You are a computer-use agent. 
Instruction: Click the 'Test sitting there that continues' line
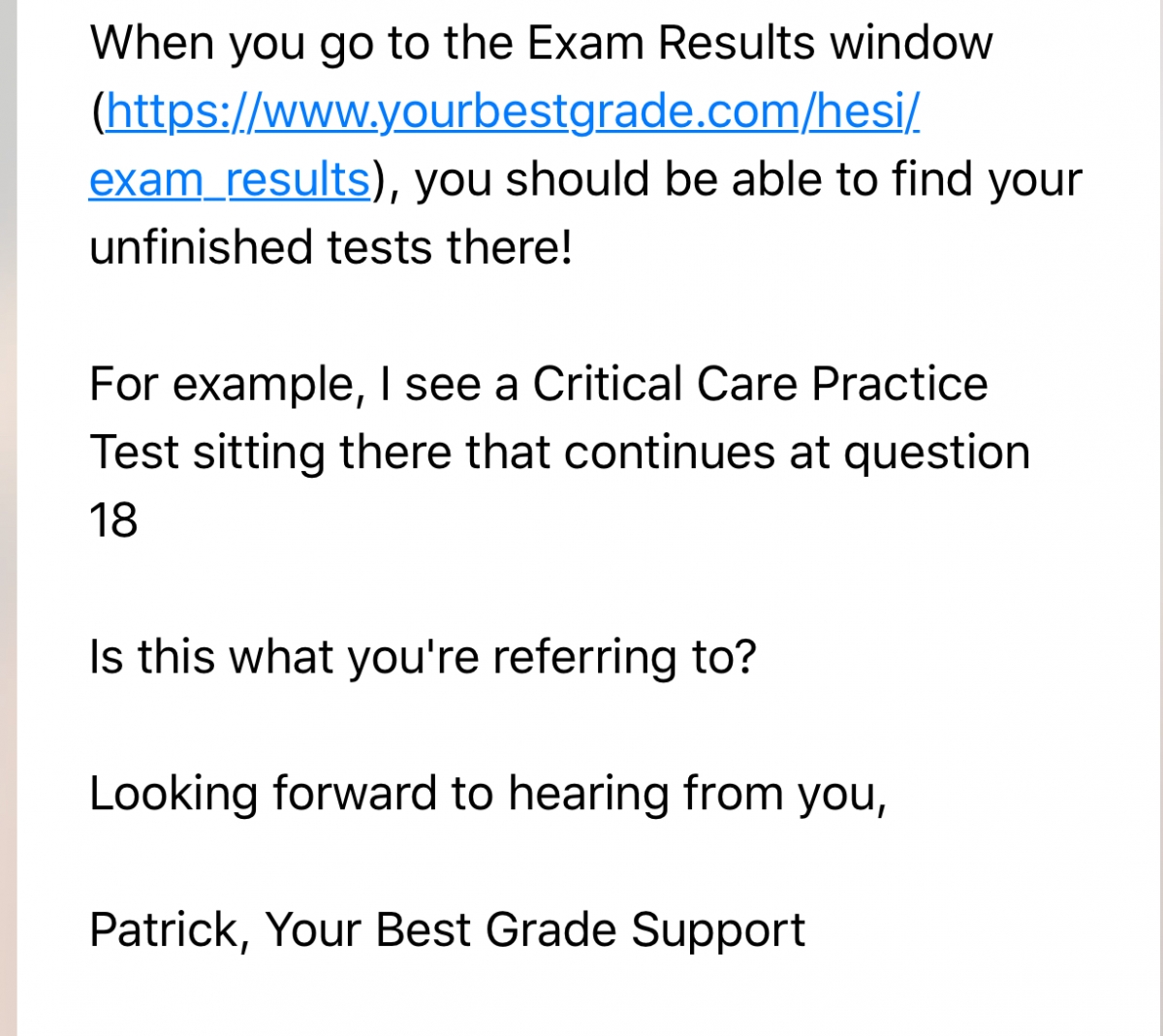click(434, 453)
